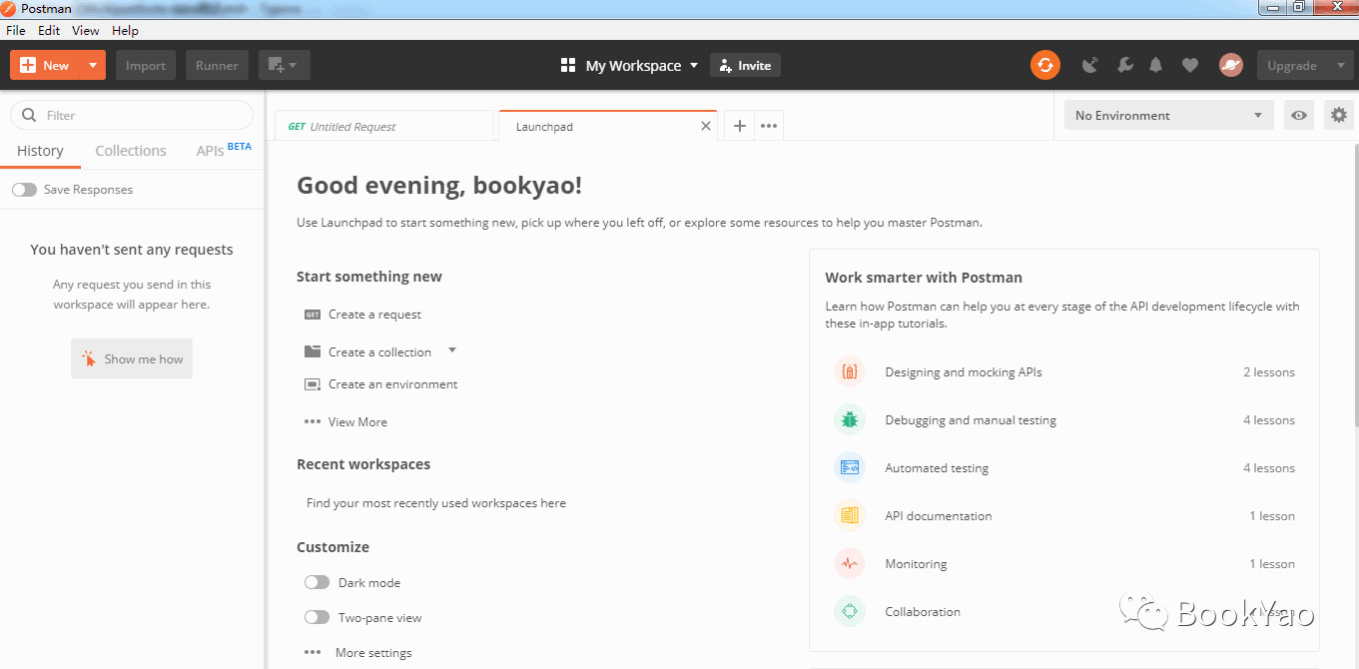Open the Automated testing lesson row

(x=1064, y=468)
